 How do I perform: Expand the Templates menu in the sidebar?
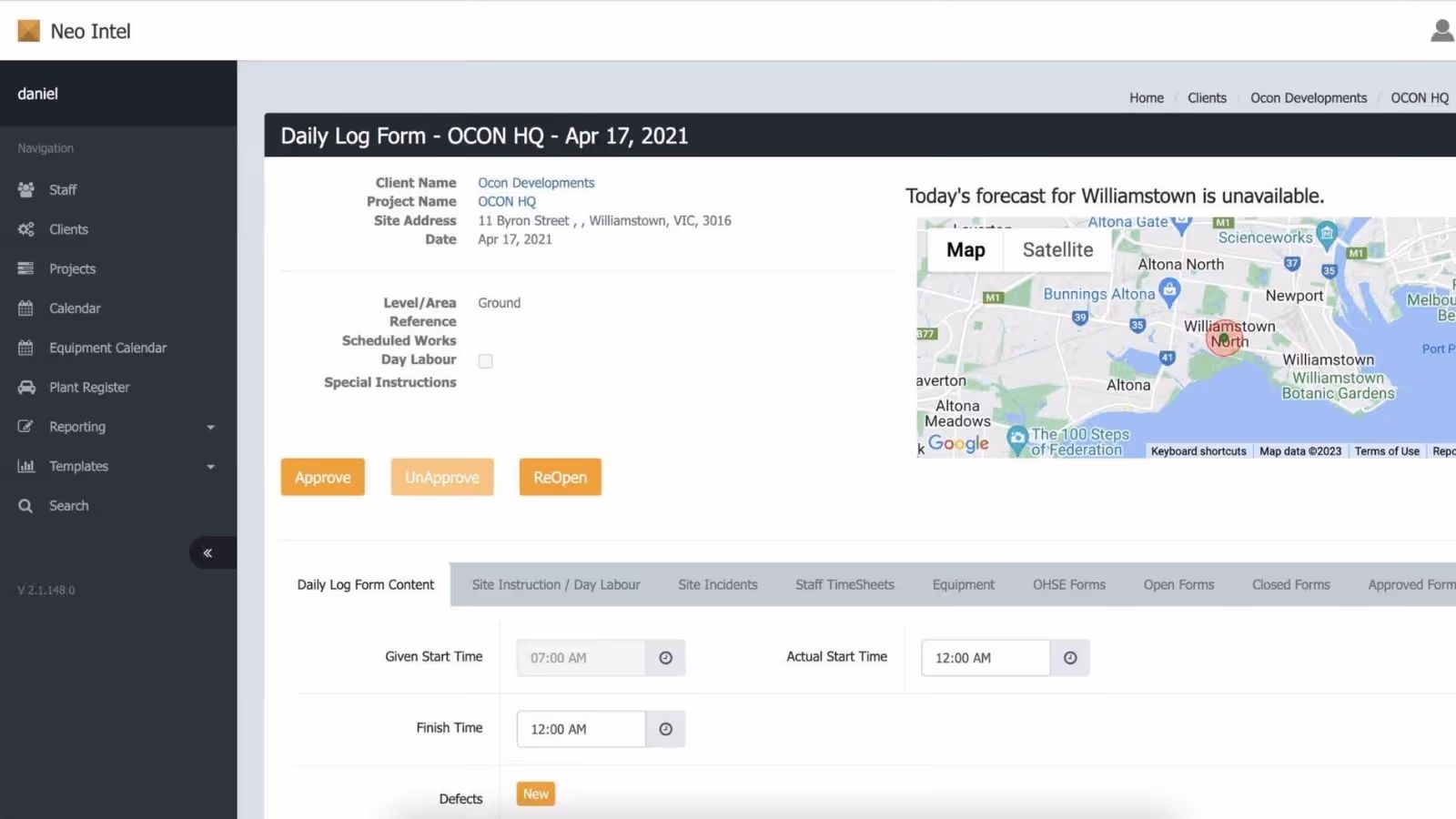coord(77,466)
